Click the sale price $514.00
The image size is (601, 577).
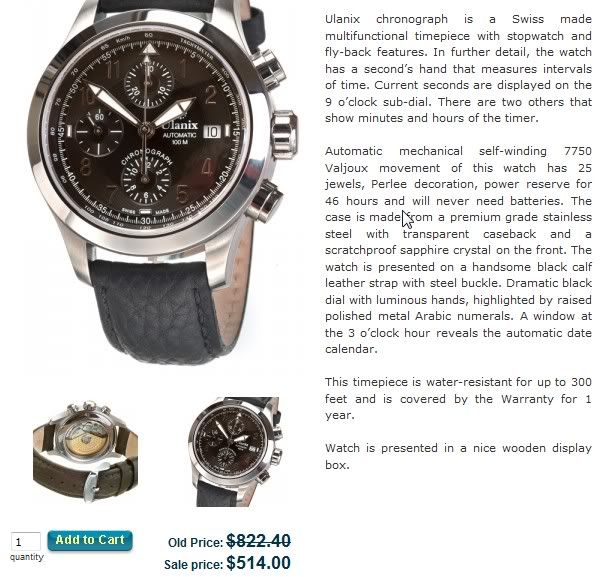tap(258, 563)
